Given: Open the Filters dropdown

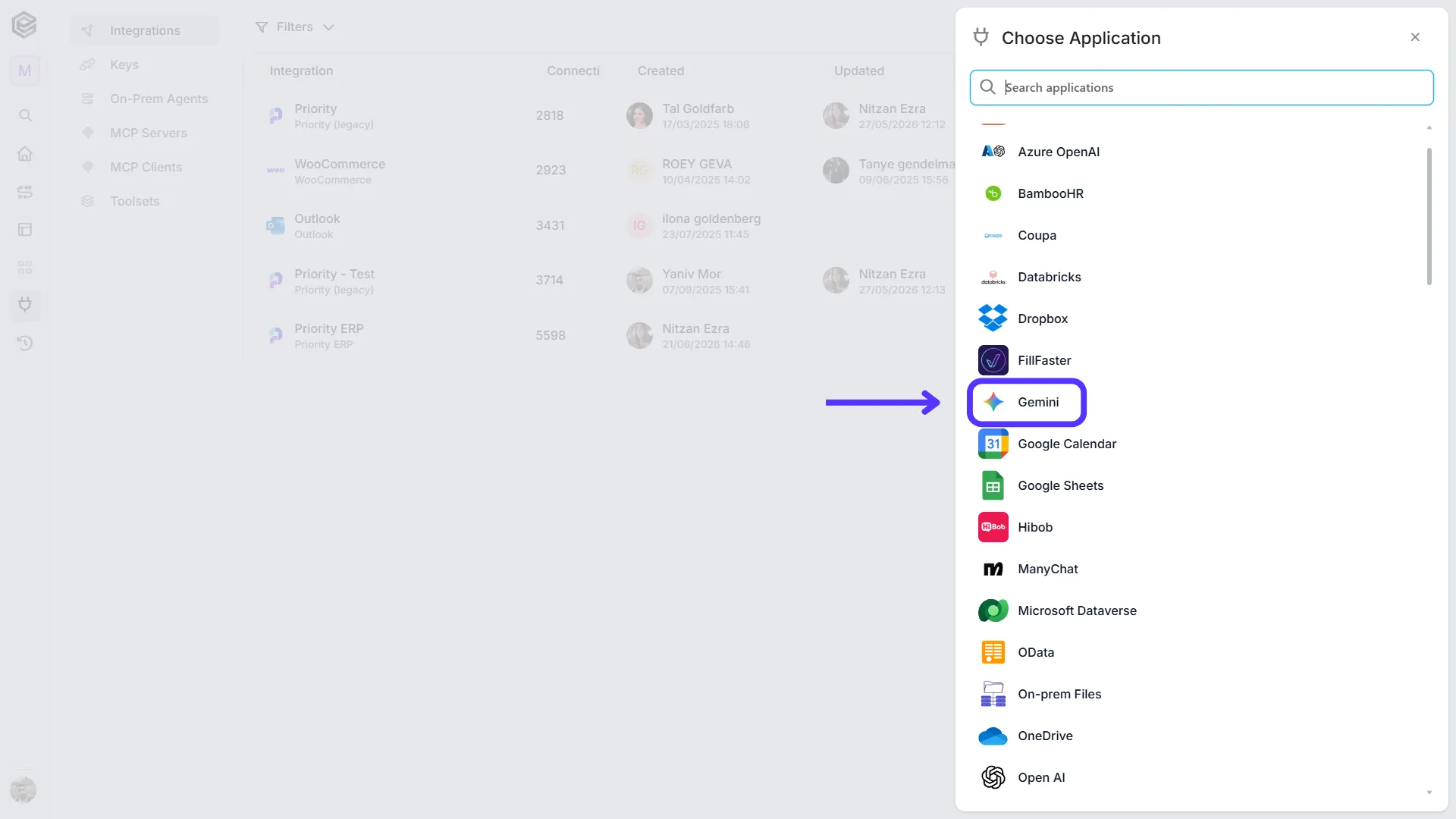Looking at the screenshot, I should pos(294,27).
